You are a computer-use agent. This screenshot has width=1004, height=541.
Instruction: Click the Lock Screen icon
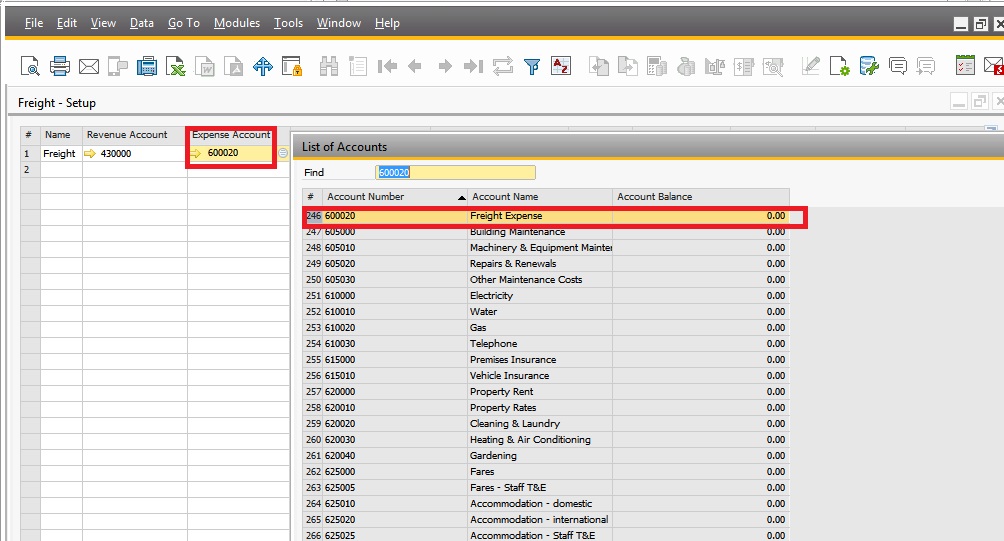click(x=292, y=66)
